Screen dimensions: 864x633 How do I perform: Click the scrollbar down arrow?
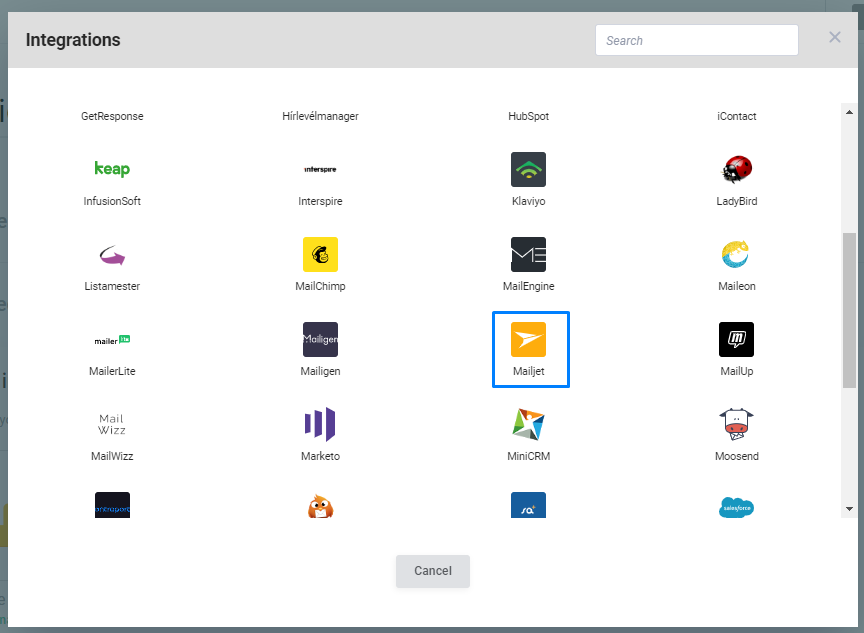point(849,509)
